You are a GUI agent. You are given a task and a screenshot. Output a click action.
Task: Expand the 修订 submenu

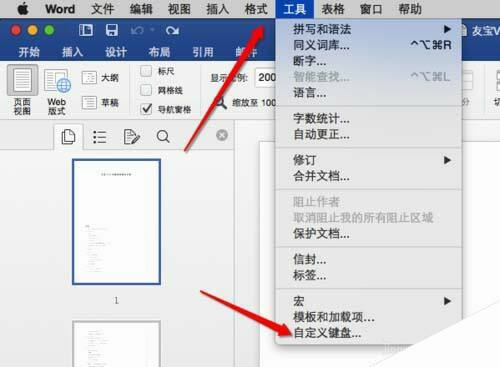click(369, 160)
